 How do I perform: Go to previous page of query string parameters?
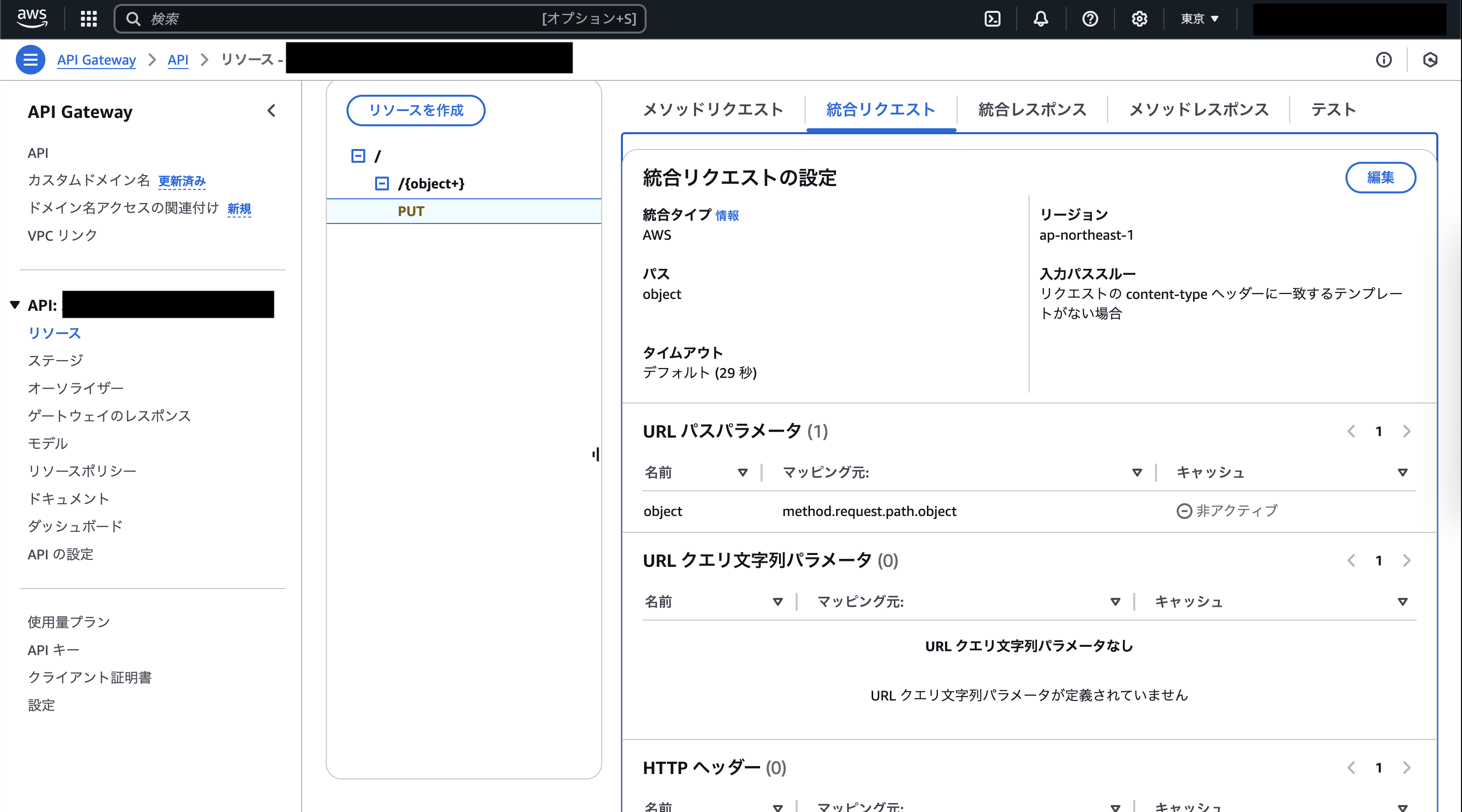point(1351,560)
